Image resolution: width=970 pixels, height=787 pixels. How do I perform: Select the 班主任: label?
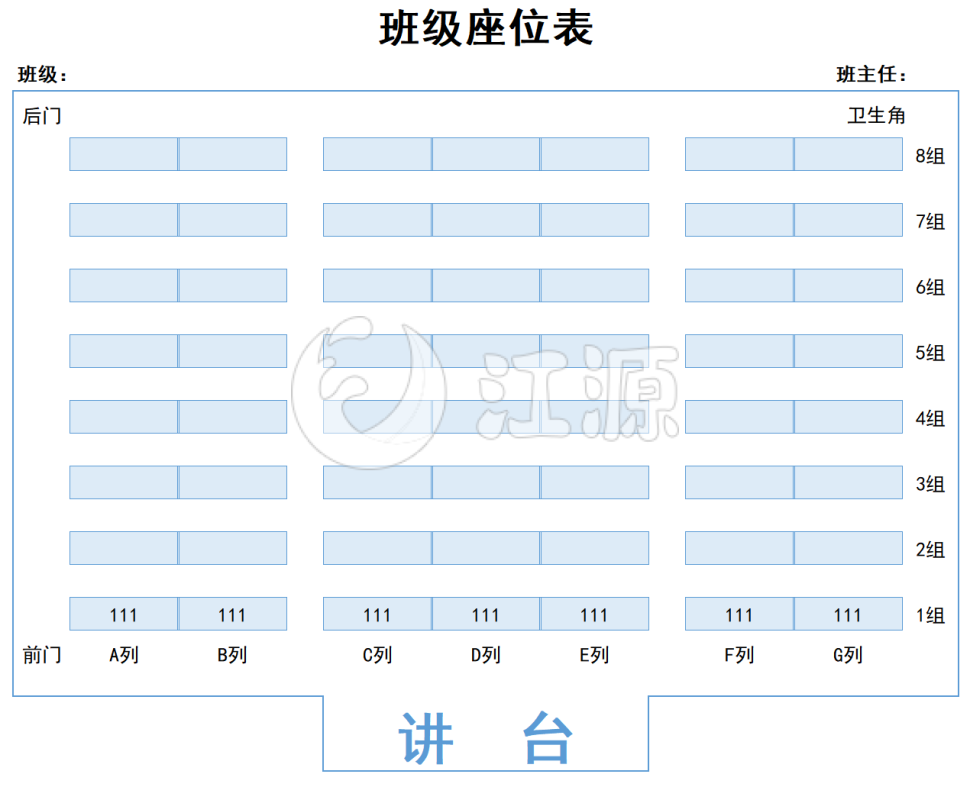(x=871, y=75)
